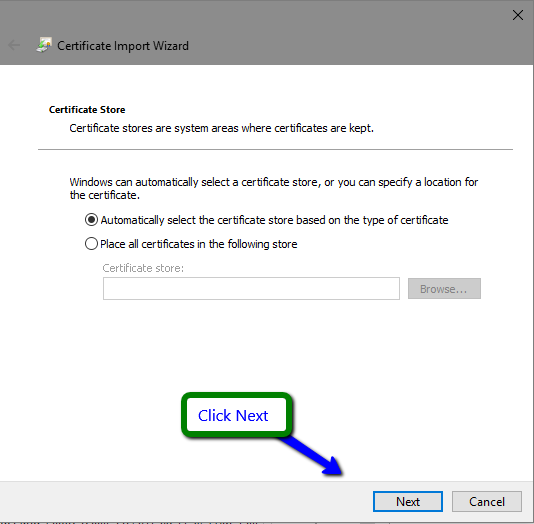Close the Certificate Import Wizard window
The width and height of the screenshot is (534, 524).
(518, 15)
